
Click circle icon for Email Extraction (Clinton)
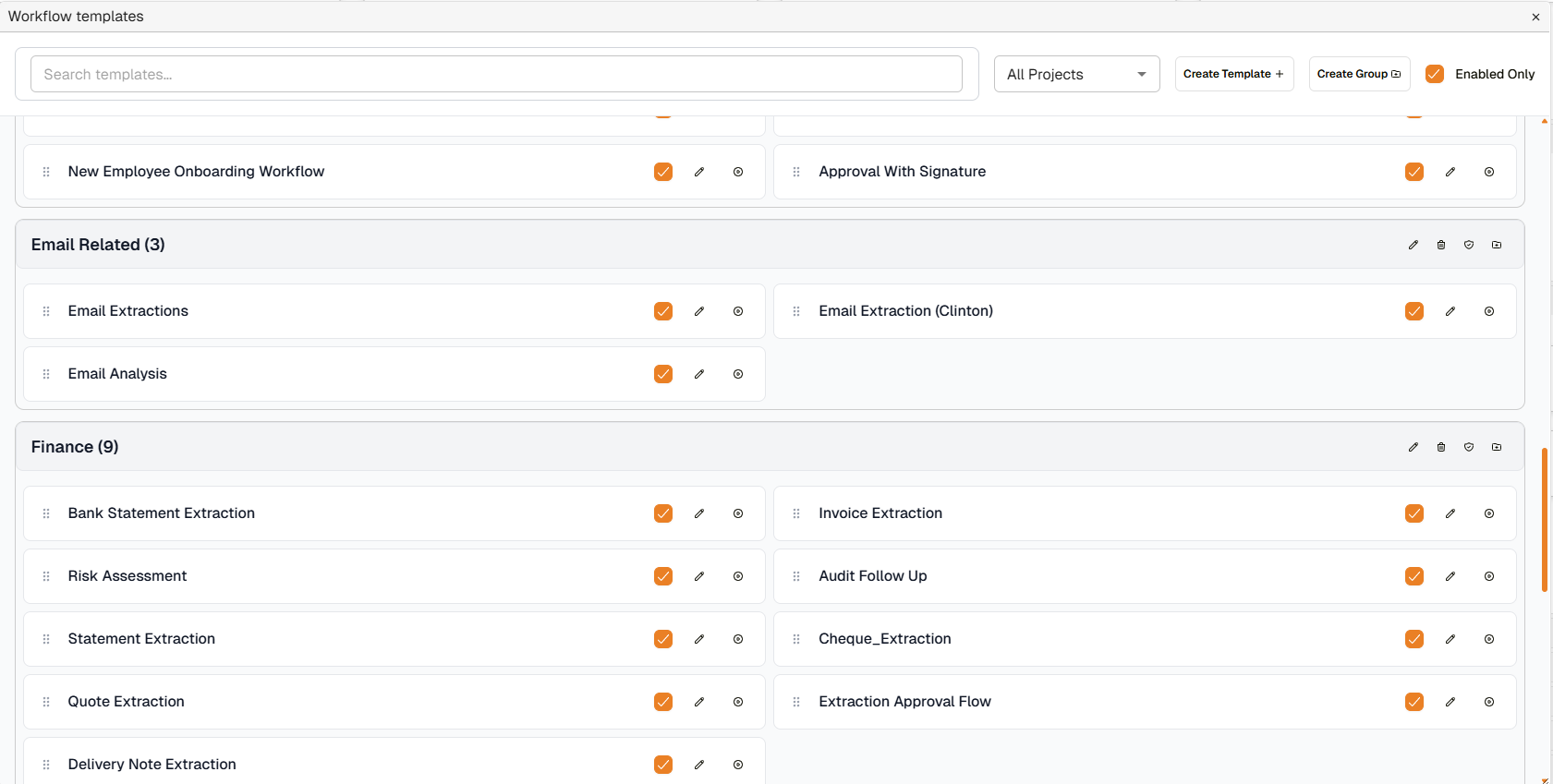(x=1489, y=311)
